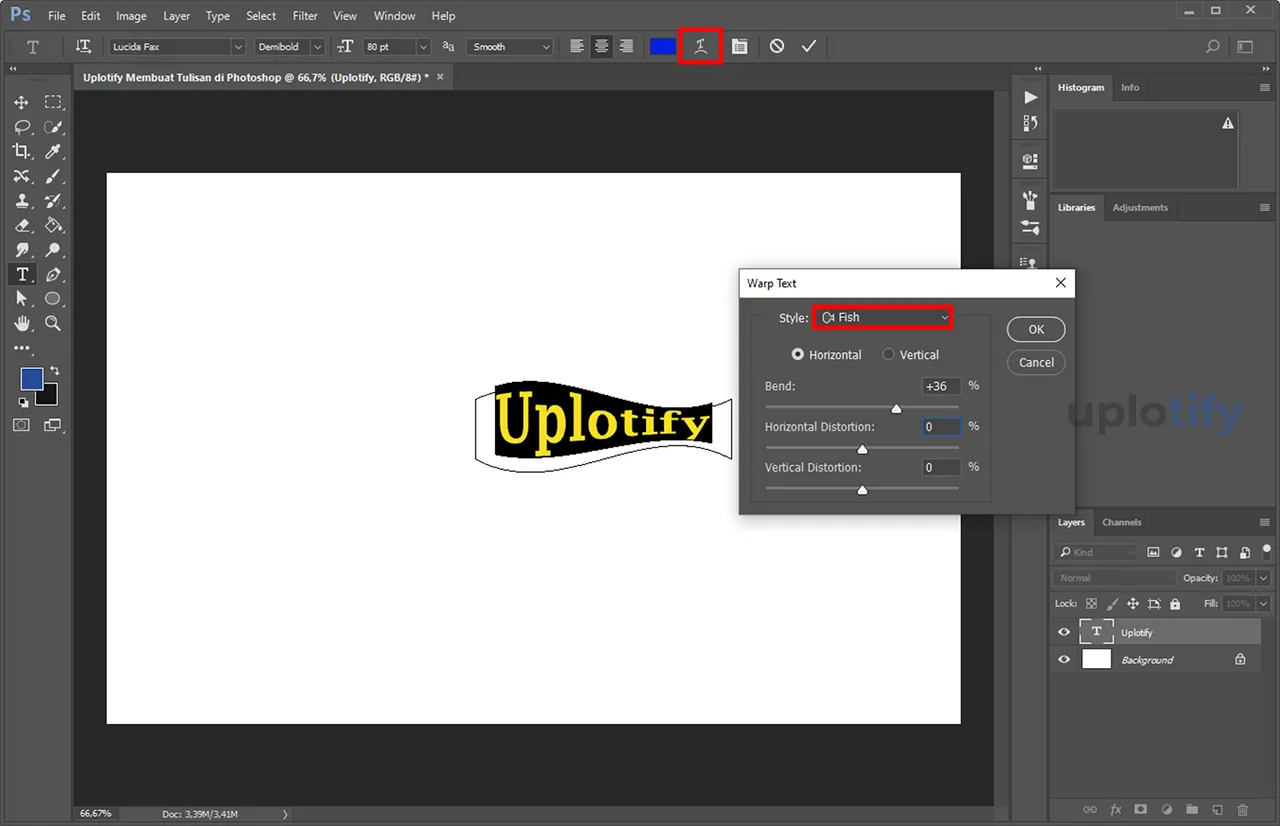The image size is (1280, 826).
Task: Close the Warp Text dialog
Action: (1061, 283)
